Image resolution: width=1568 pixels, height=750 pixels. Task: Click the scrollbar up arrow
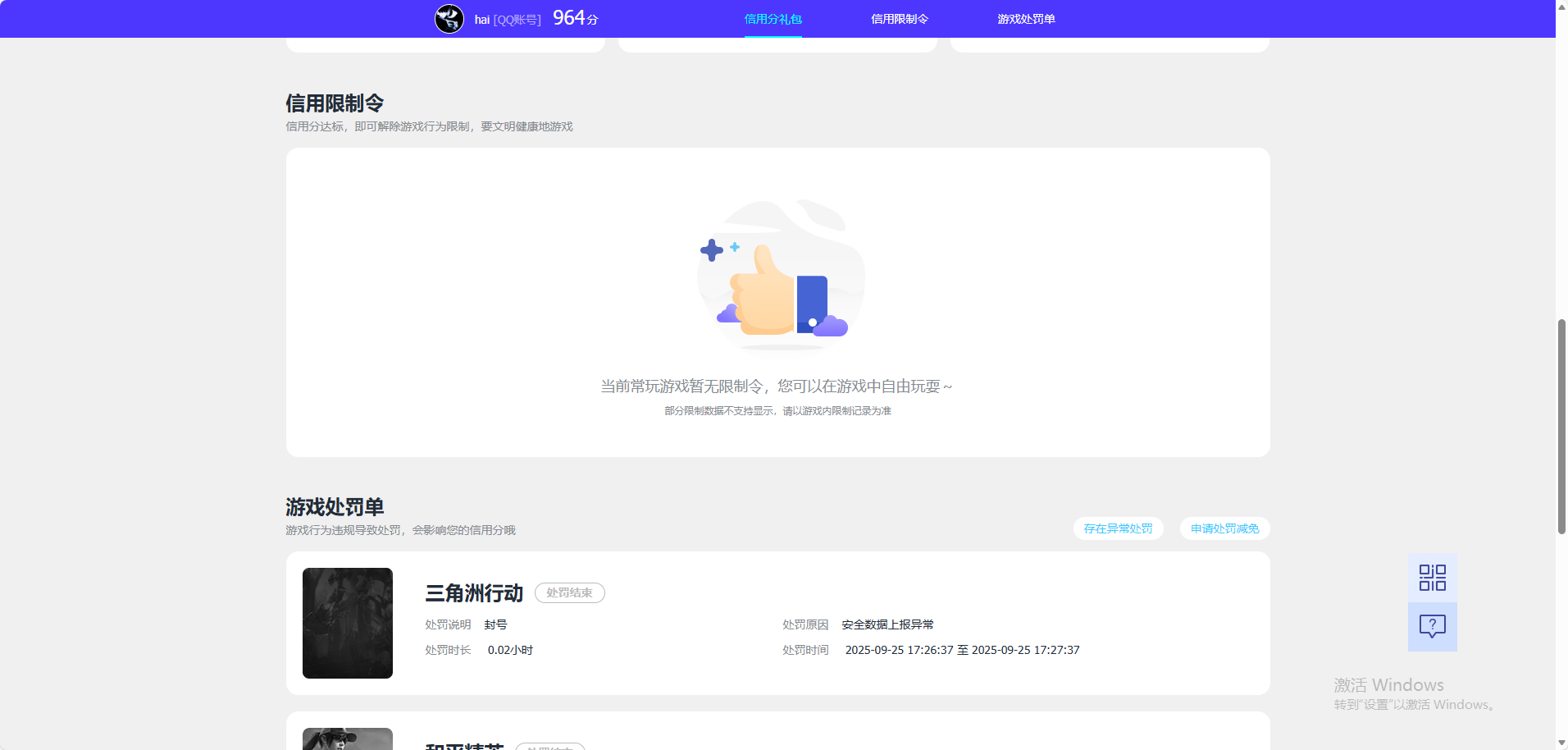(x=1560, y=7)
